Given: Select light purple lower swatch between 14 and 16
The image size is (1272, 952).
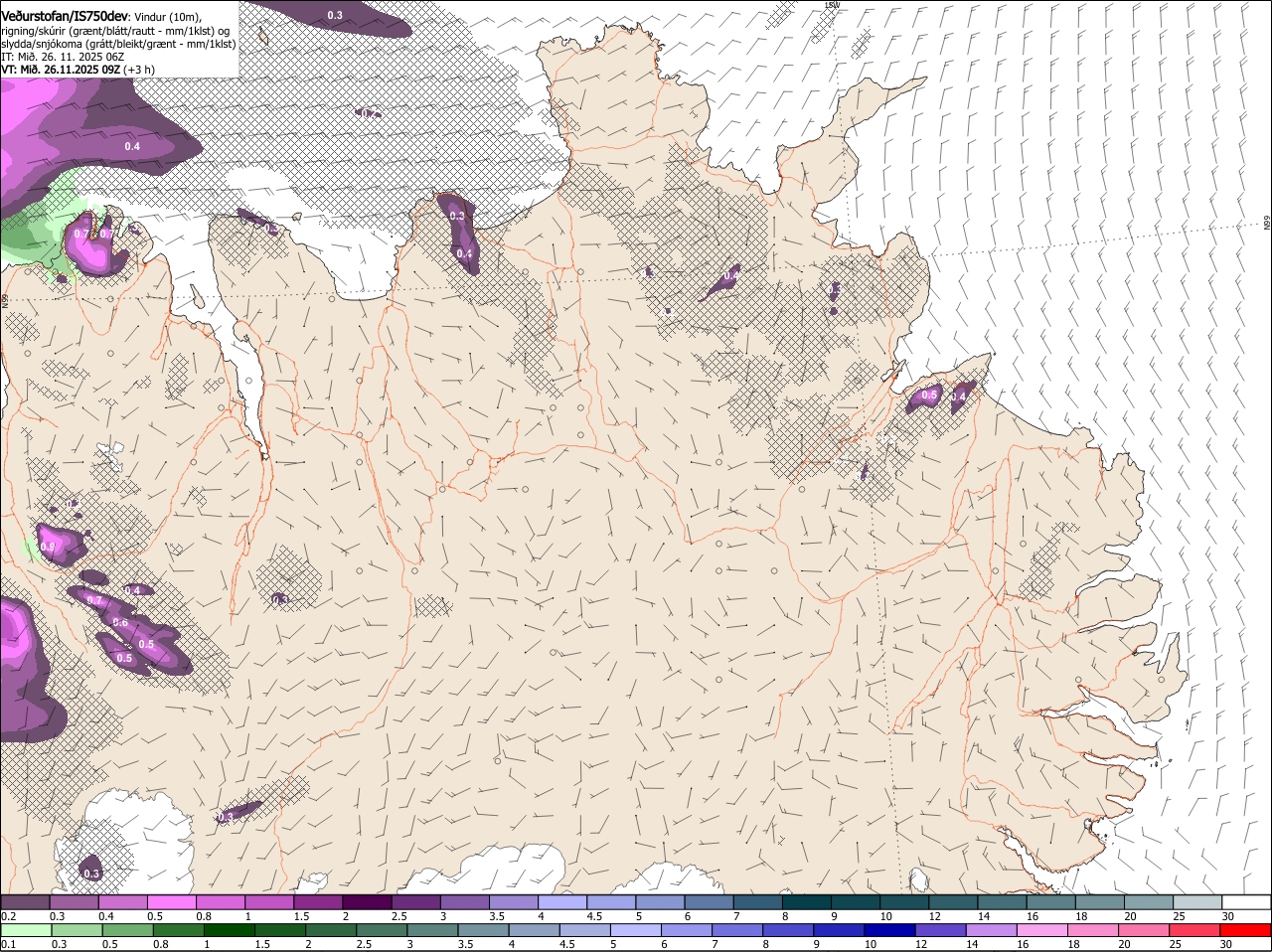Looking at the screenshot, I should click(992, 930).
